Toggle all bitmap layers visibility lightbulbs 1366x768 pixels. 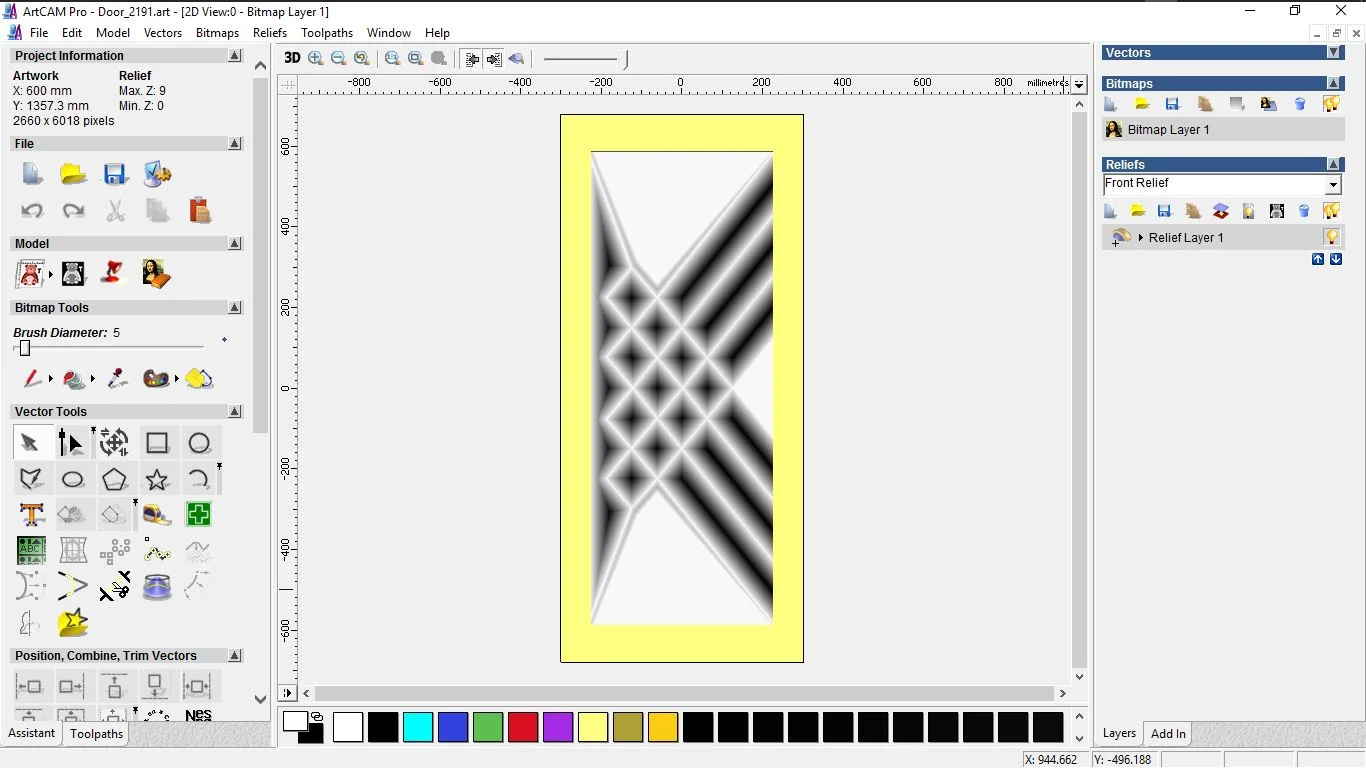pyautogui.click(x=1331, y=104)
